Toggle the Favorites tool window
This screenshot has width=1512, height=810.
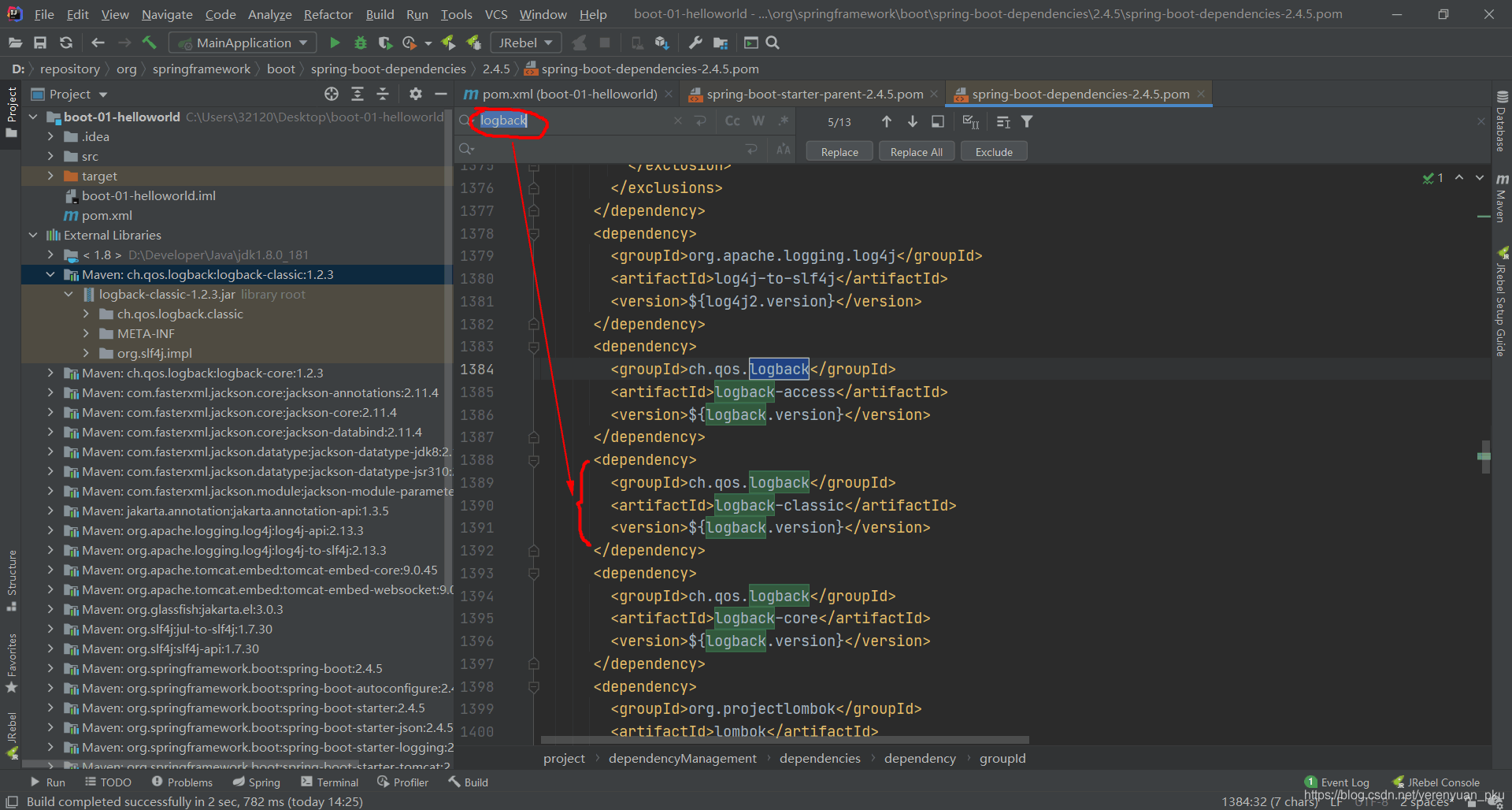(12, 663)
